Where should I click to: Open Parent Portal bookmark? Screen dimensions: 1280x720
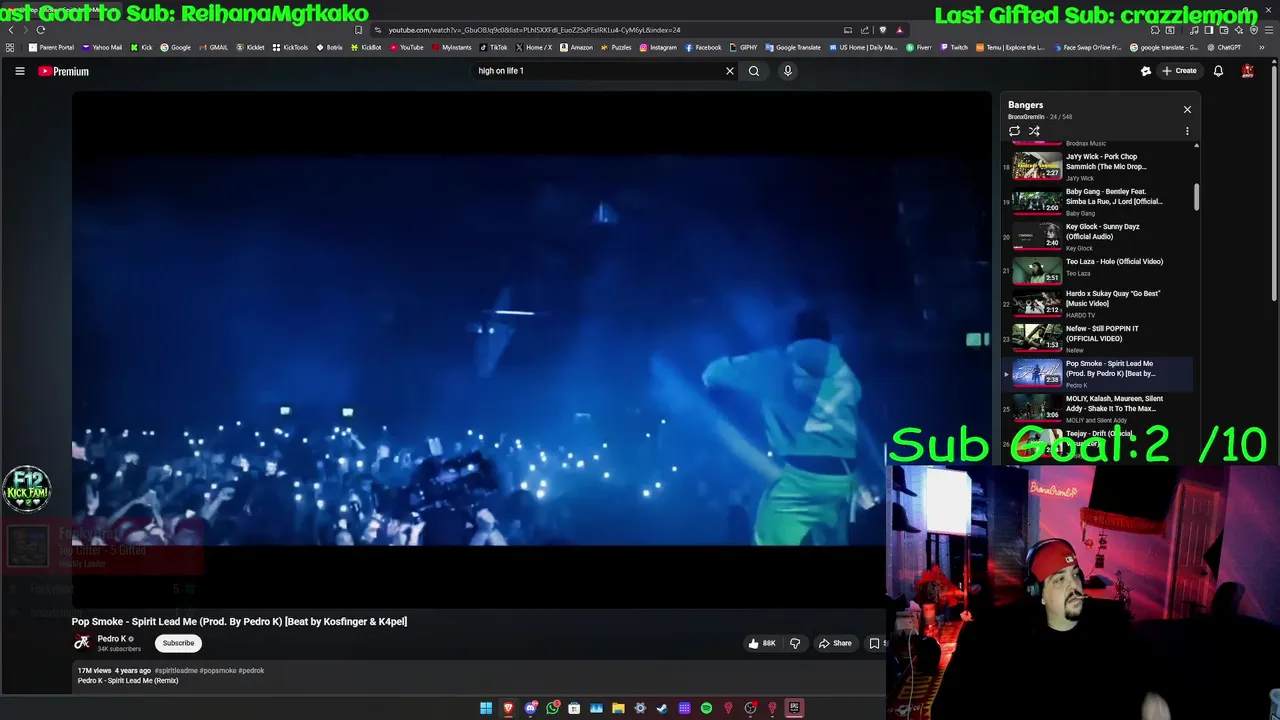(52, 47)
